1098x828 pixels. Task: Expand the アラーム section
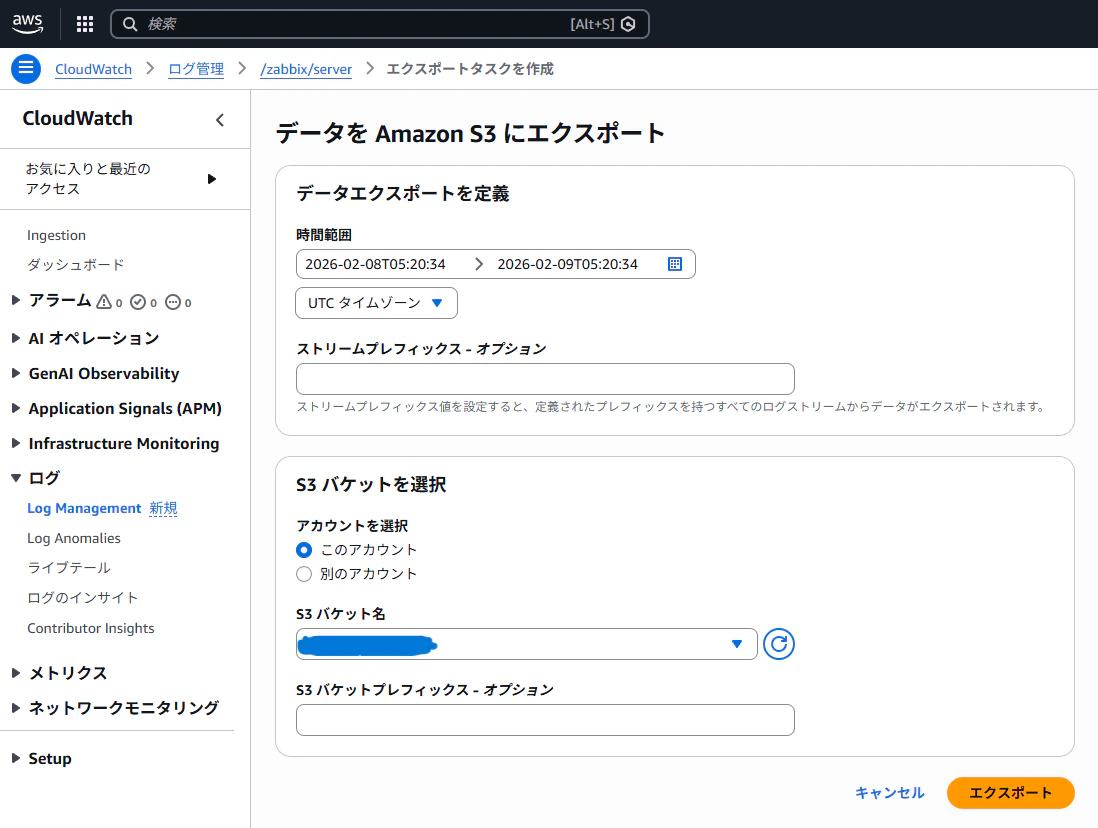[15, 301]
